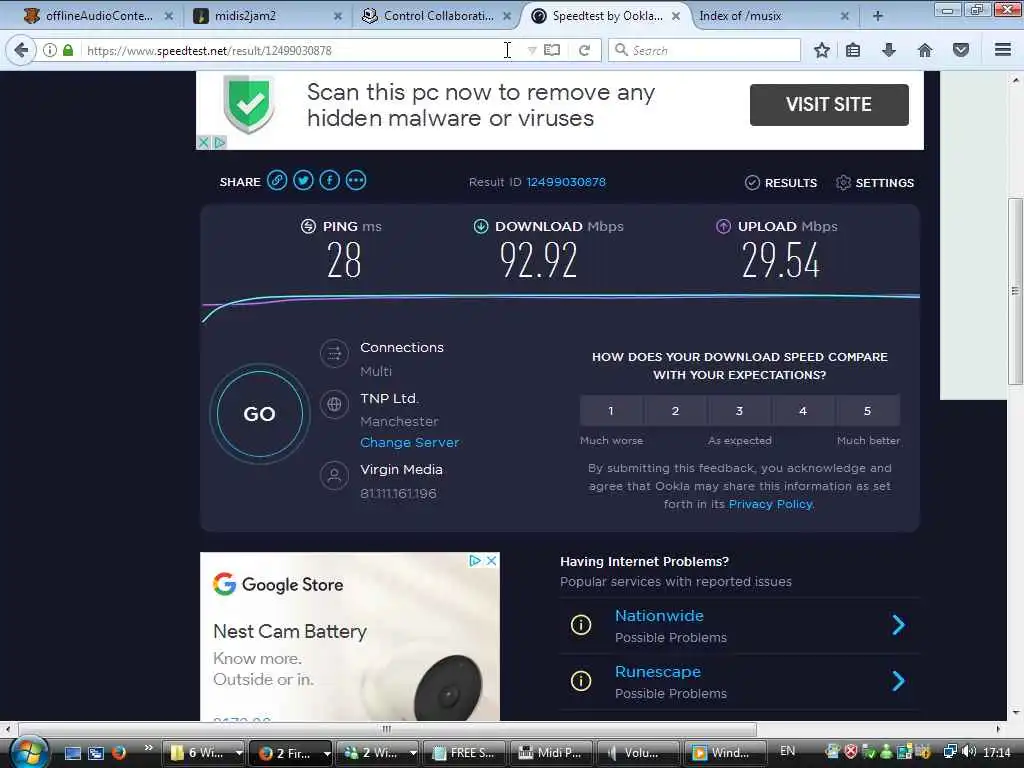Image resolution: width=1024 pixels, height=768 pixels.
Task: Show more quick launch items chevron
Action: pos(149,747)
